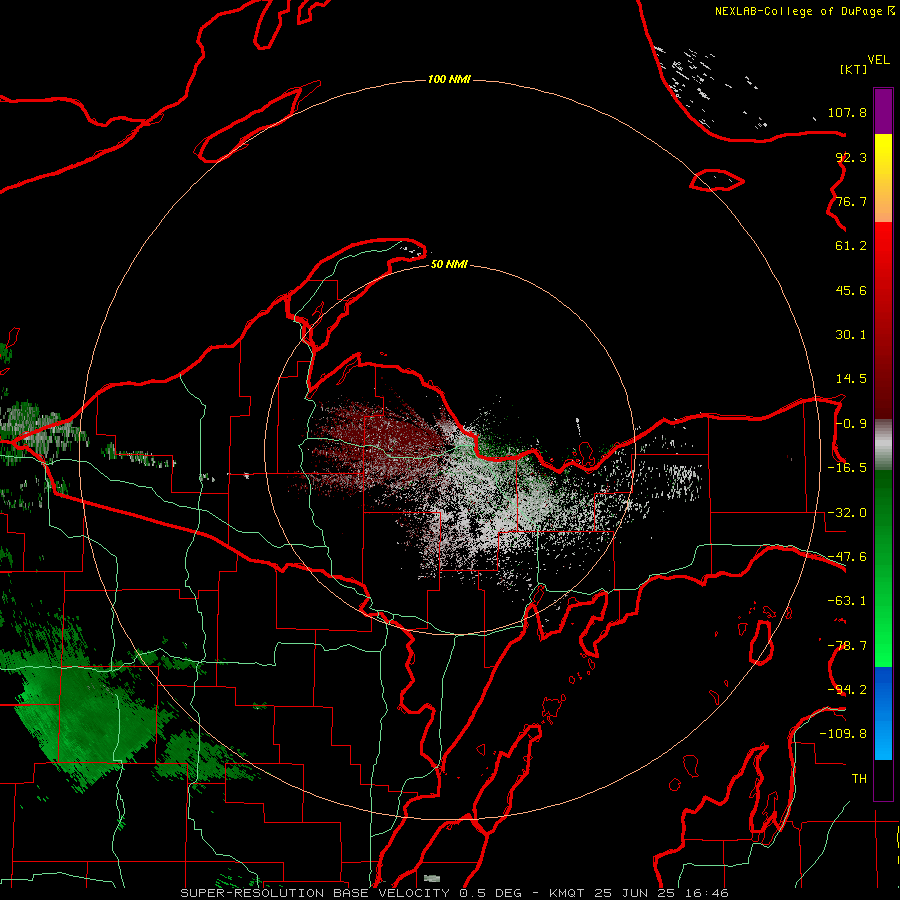Click the 14.5 legend value
The width and height of the screenshot is (900, 900).
[851, 379]
